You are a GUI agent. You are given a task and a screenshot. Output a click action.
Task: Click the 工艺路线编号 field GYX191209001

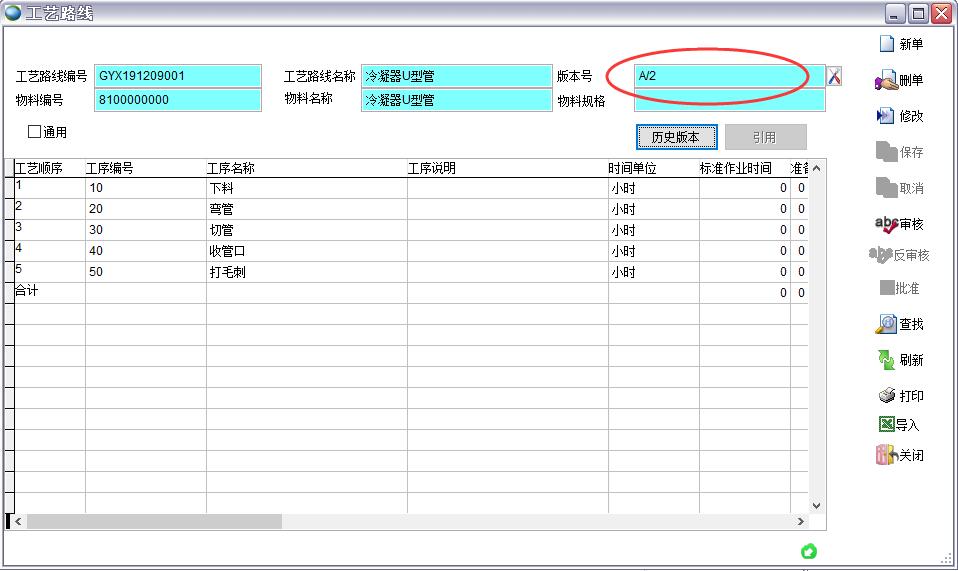(x=177, y=76)
